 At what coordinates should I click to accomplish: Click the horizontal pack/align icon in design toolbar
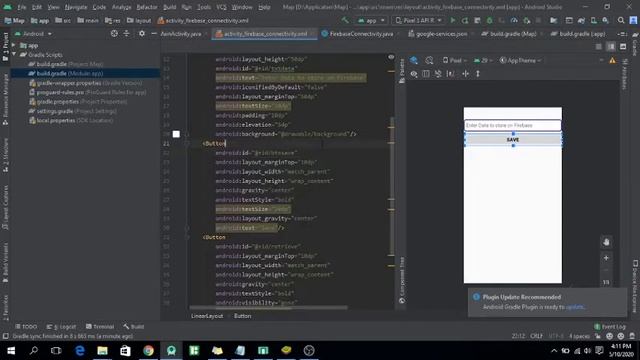(465, 74)
